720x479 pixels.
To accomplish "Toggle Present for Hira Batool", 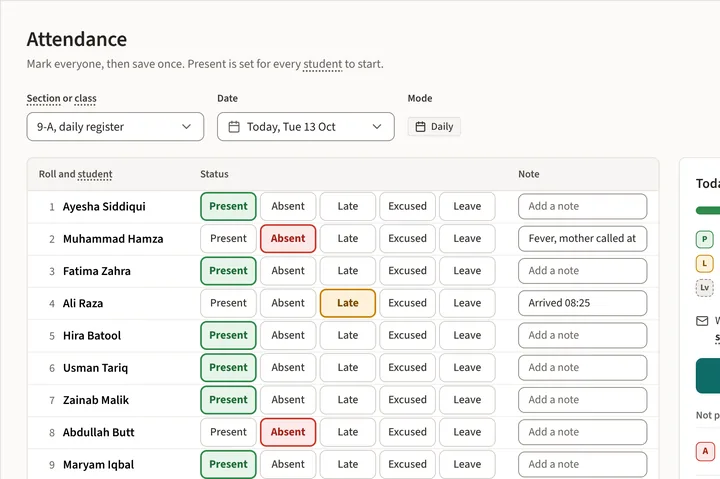I will click(x=228, y=335).
